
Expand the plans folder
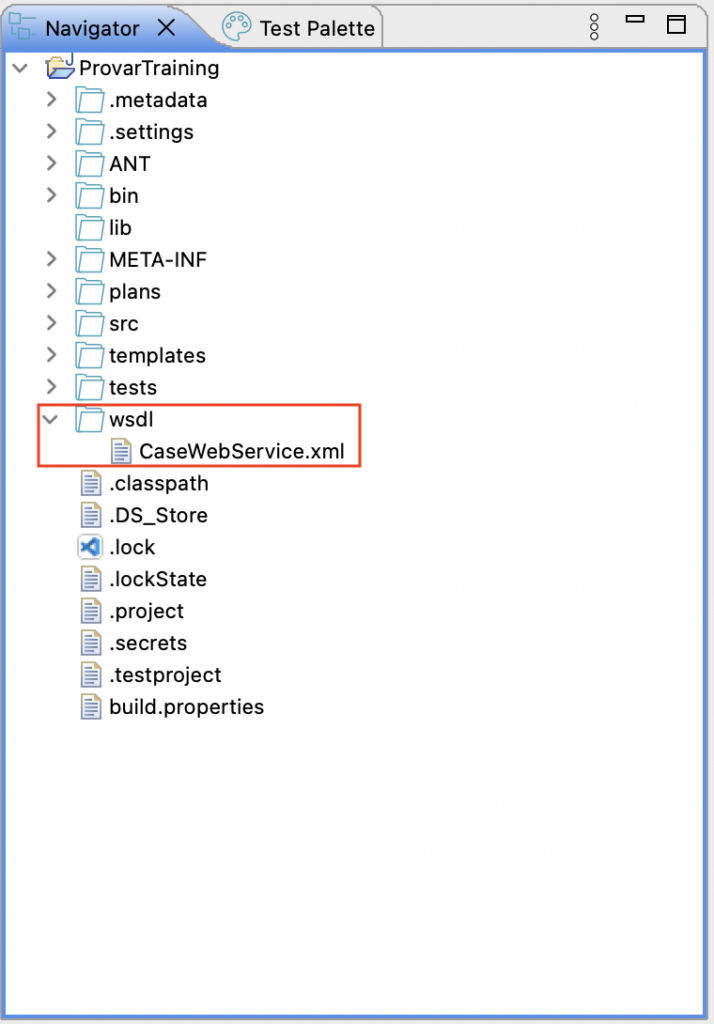point(51,291)
